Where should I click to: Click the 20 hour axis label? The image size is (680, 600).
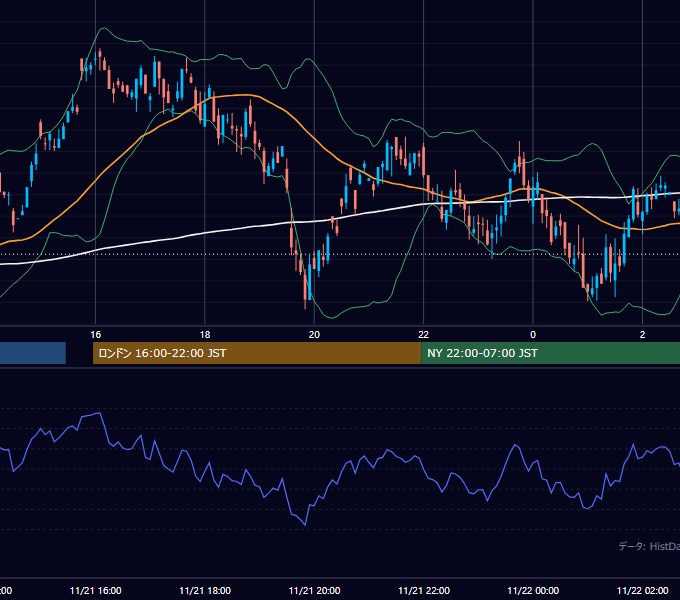coord(314,335)
